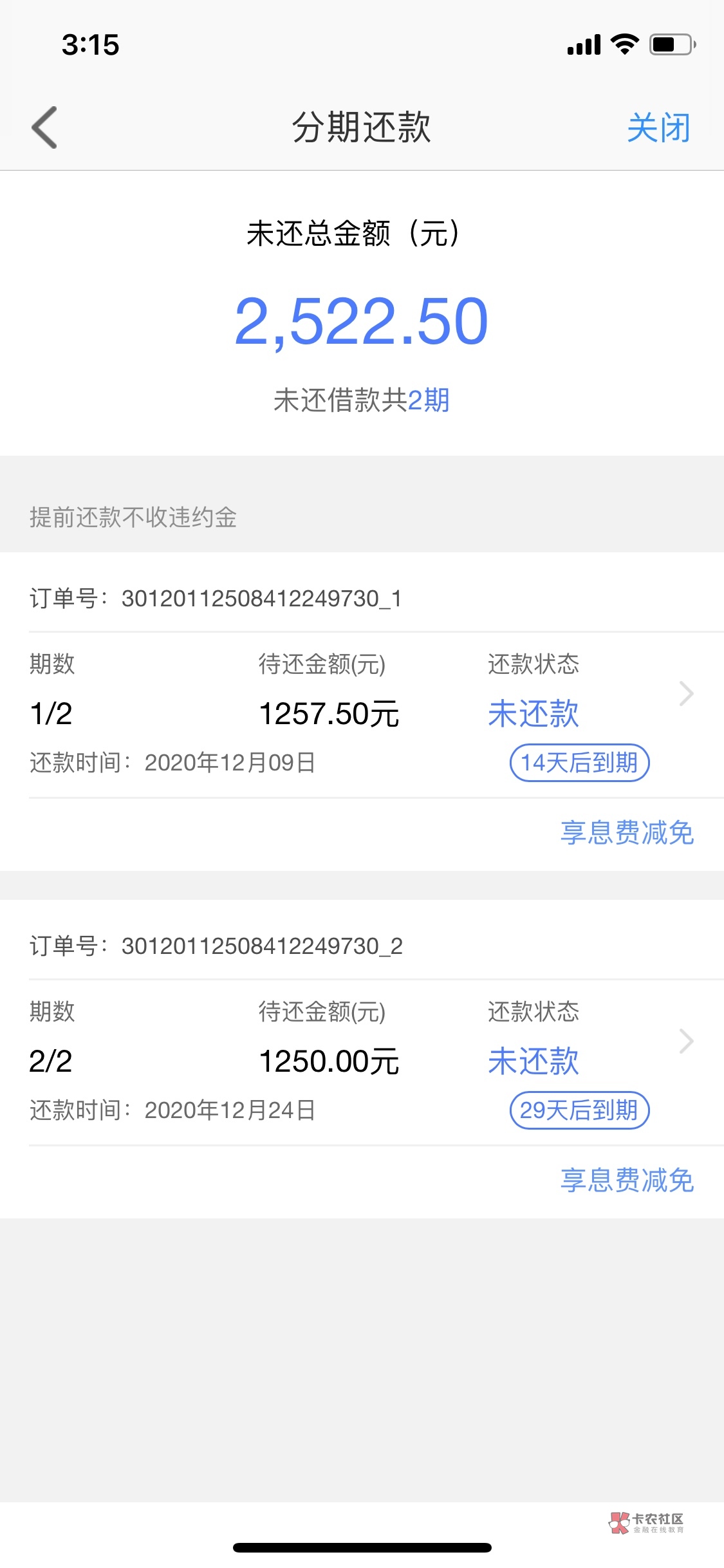
Task: Tap the 14天后到期 badge
Action: click(x=579, y=763)
